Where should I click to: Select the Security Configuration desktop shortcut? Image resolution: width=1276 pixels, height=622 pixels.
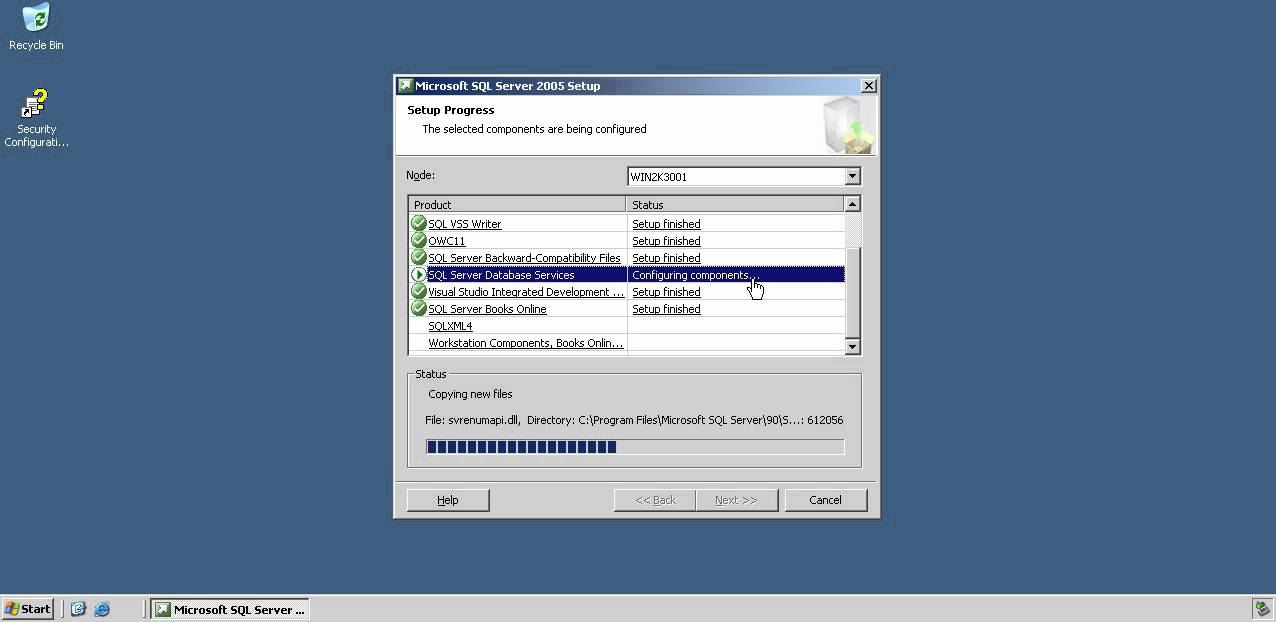(36, 119)
